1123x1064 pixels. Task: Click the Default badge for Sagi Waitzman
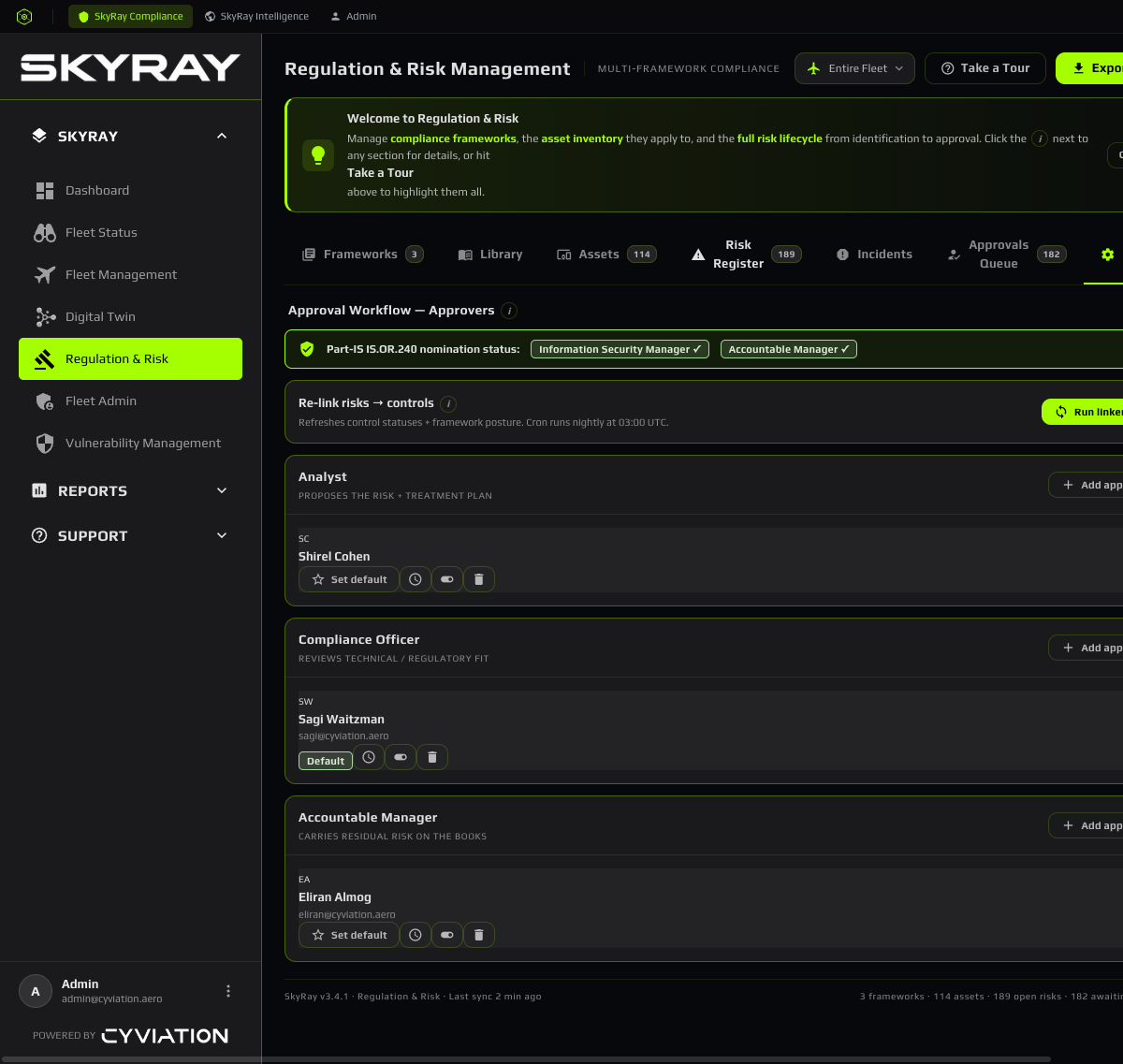[x=326, y=761]
